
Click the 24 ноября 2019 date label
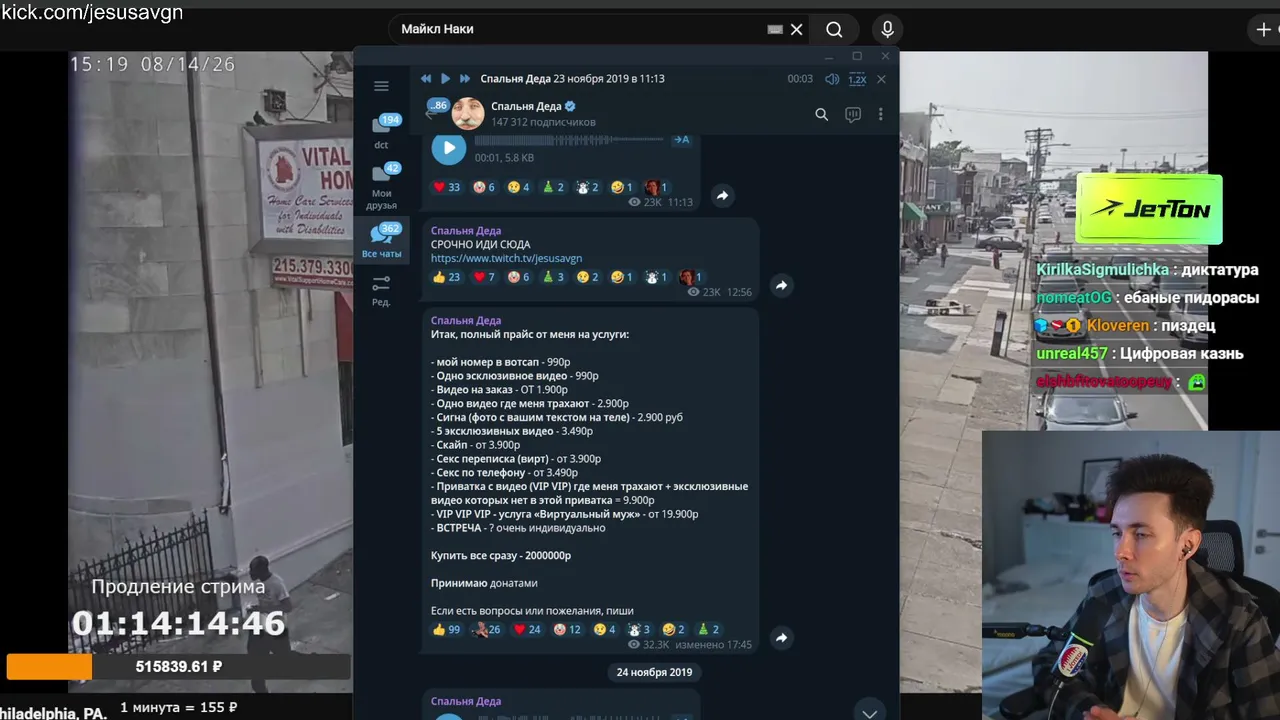654,672
